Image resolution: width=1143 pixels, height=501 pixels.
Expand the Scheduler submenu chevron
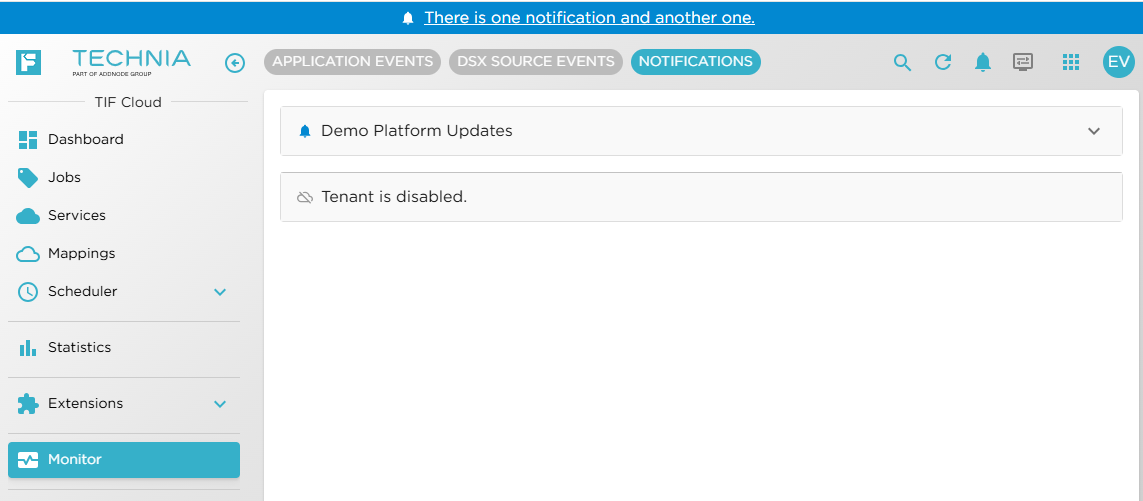pyautogui.click(x=221, y=292)
